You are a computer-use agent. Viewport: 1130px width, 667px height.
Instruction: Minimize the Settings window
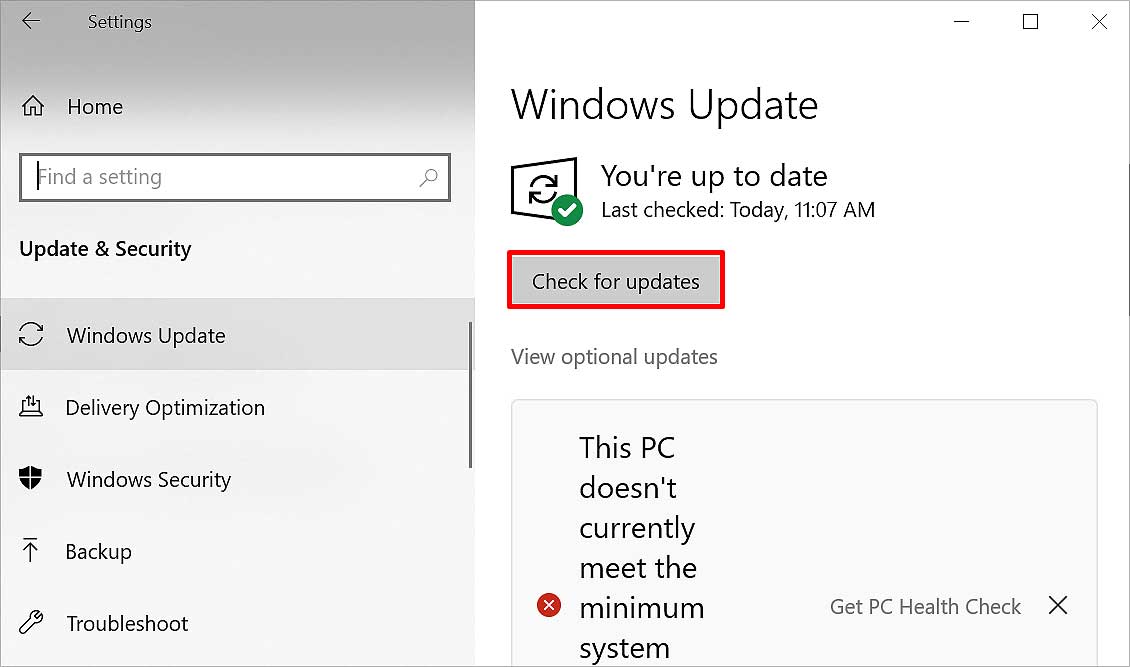pyautogui.click(x=961, y=22)
